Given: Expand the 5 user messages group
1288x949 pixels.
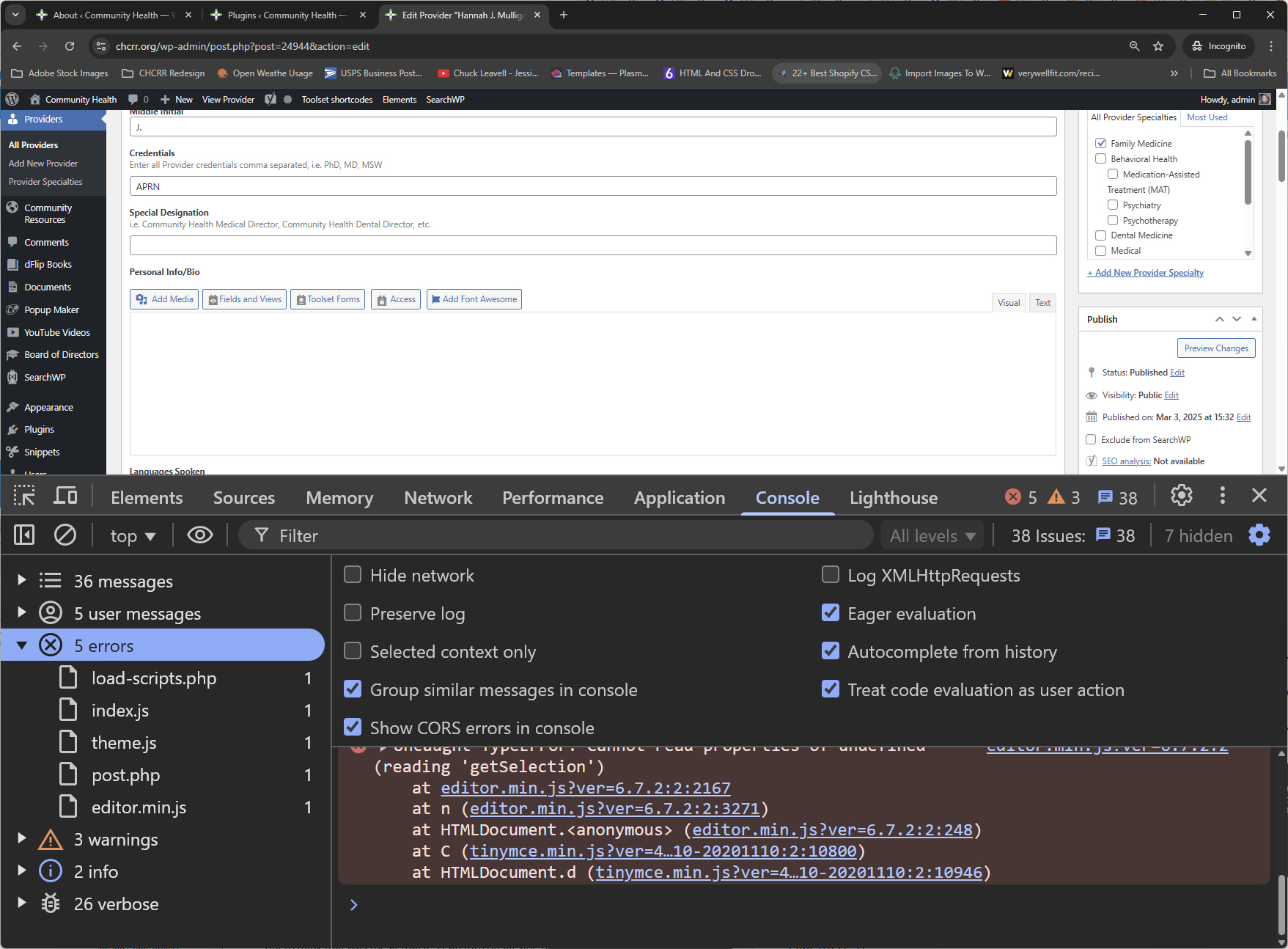Looking at the screenshot, I should [22, 612].
